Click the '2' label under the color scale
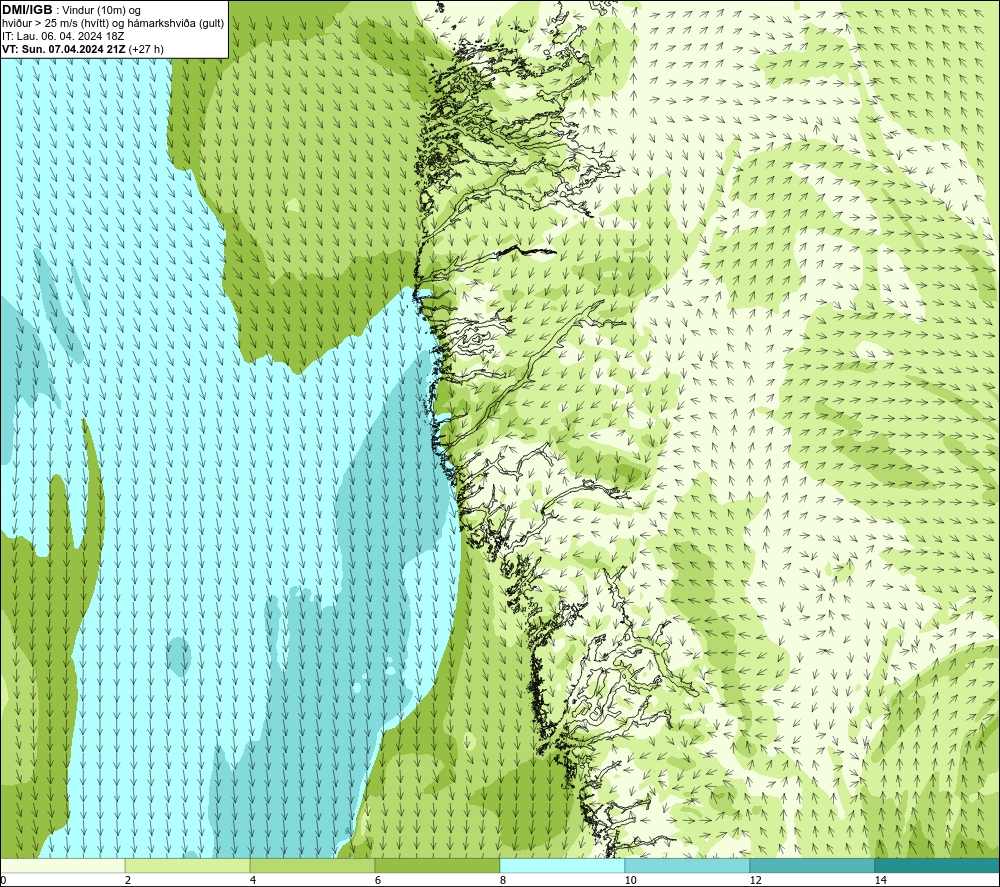The image size is (1000, 887). click(128, 880)
